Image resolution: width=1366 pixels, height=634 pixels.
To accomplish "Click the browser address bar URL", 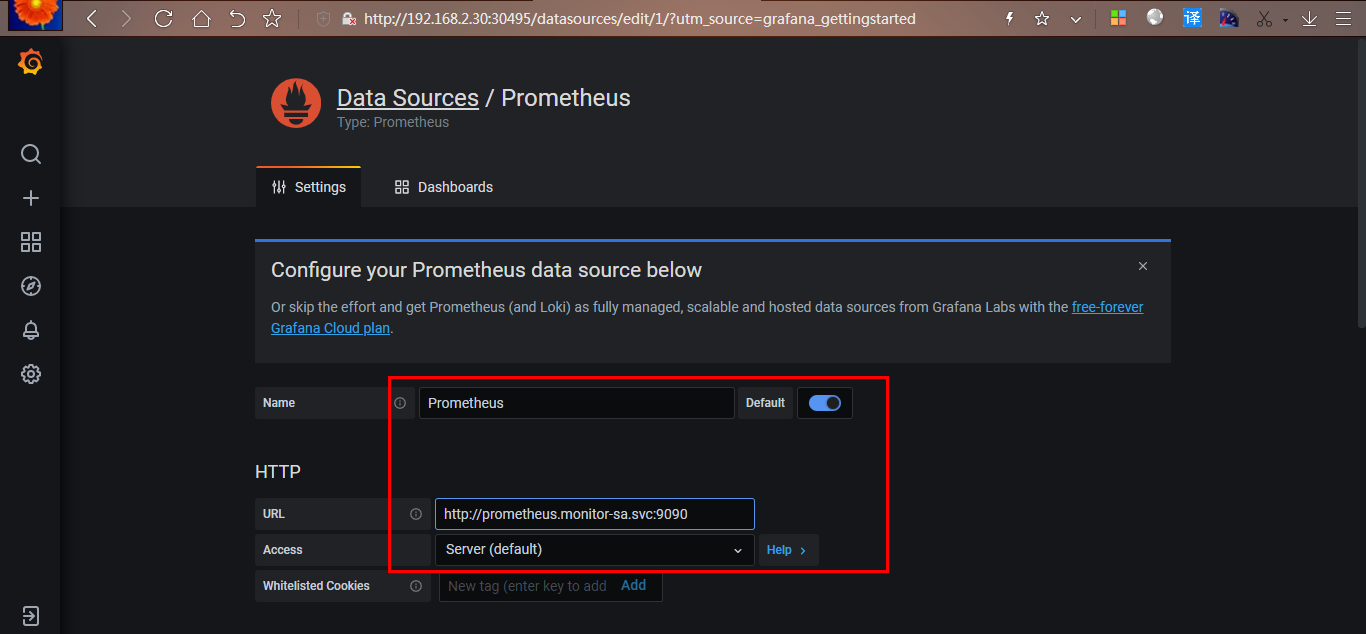I will [x=640, y=19].
